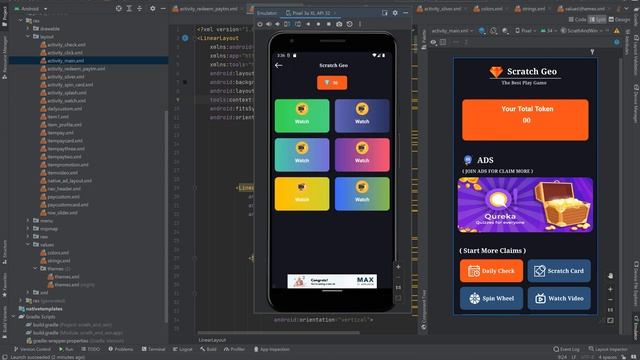Image resolution: width=640 pixels, height=360 pixels.
Task: Select activity_main.xml in project tree
Action: coord(89,61)
